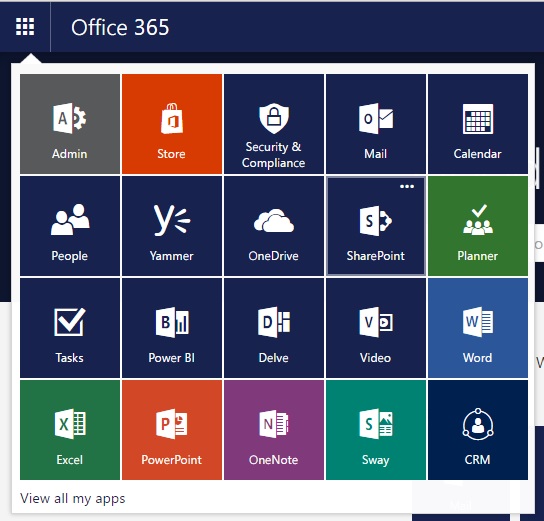Image resolution: width=544 pixels, height=521 pixels.
Task: Open the Calendar tile
Action: click(x=478, y=124)
